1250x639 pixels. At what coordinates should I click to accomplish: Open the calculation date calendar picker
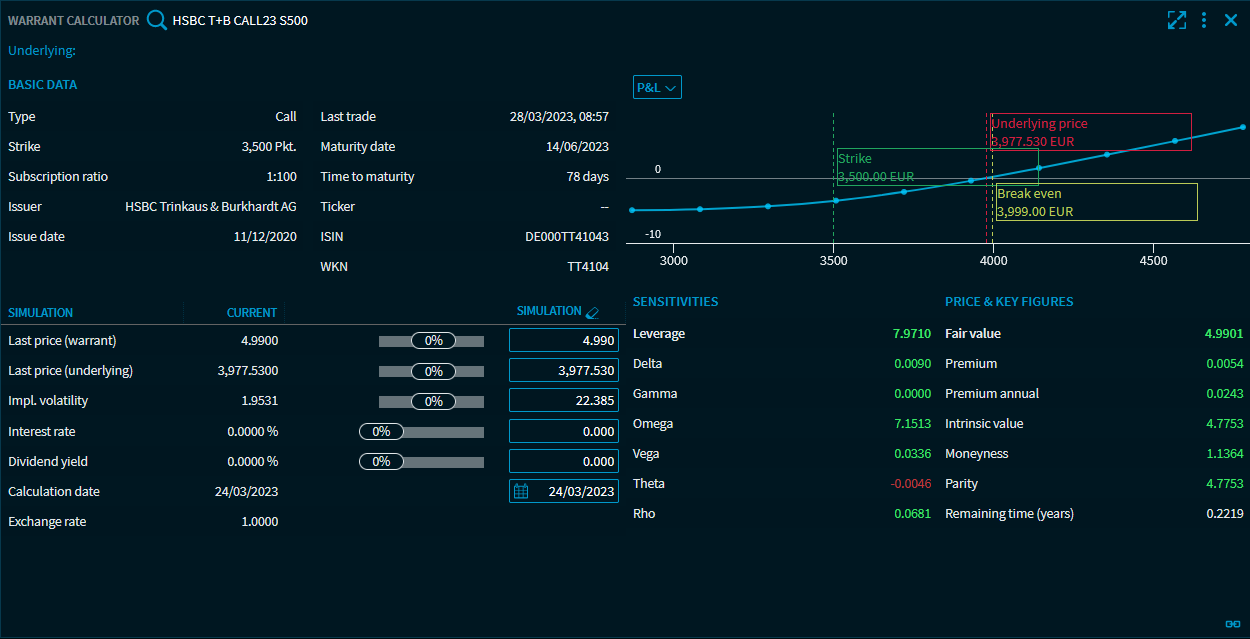click(x=521, y=491)
